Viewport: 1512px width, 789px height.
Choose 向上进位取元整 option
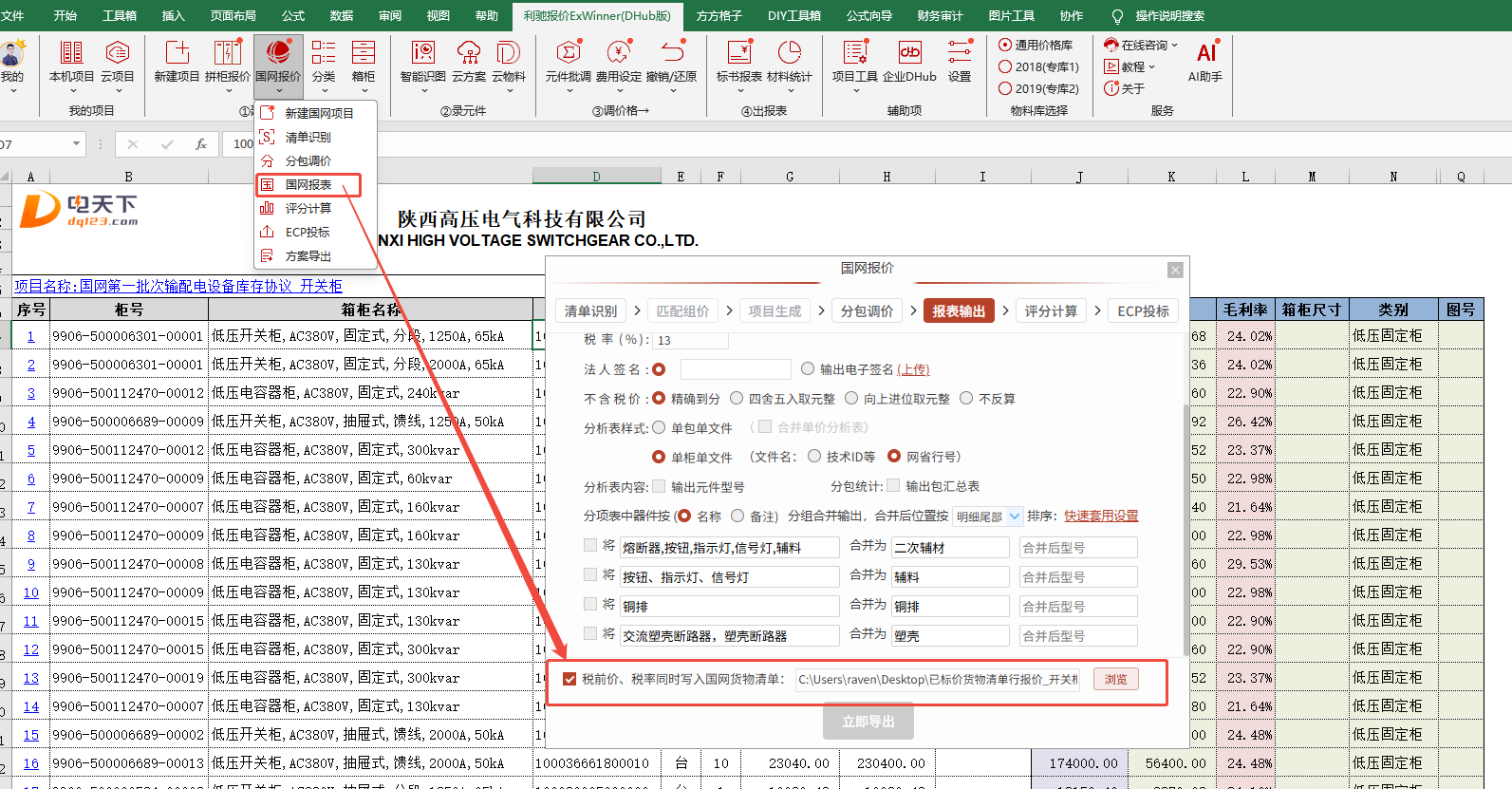coord(851,399)
